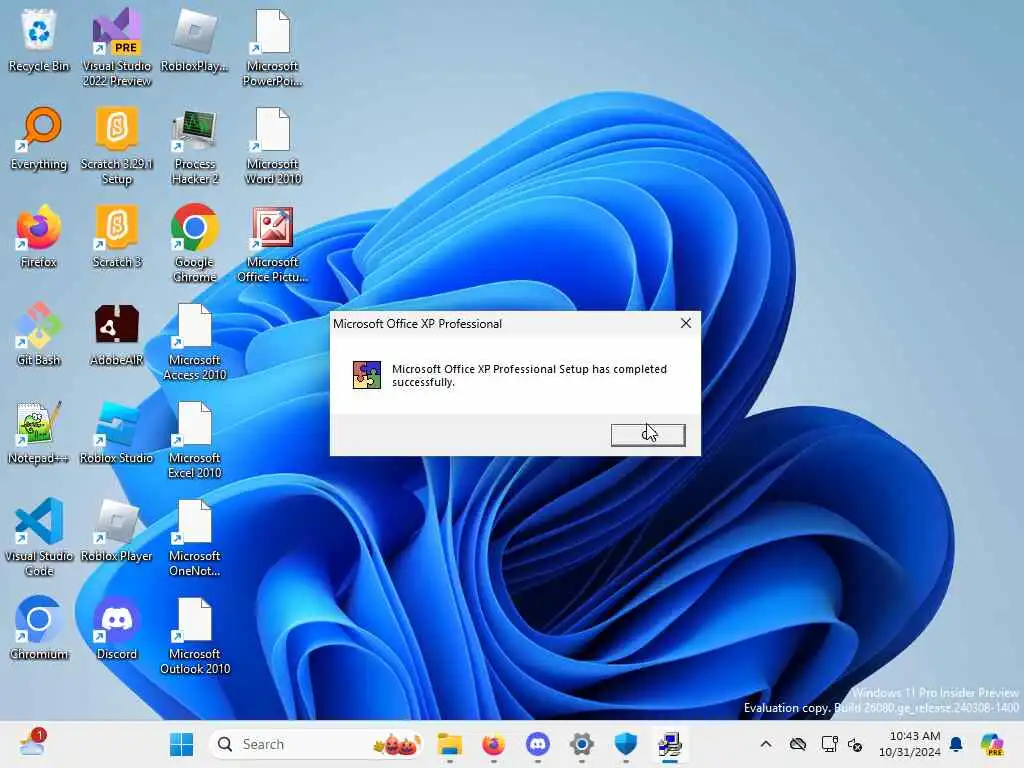Switch to Office setup taskbar item
1024x768 pixels.
pyautogui.click(x=669, y=744)
